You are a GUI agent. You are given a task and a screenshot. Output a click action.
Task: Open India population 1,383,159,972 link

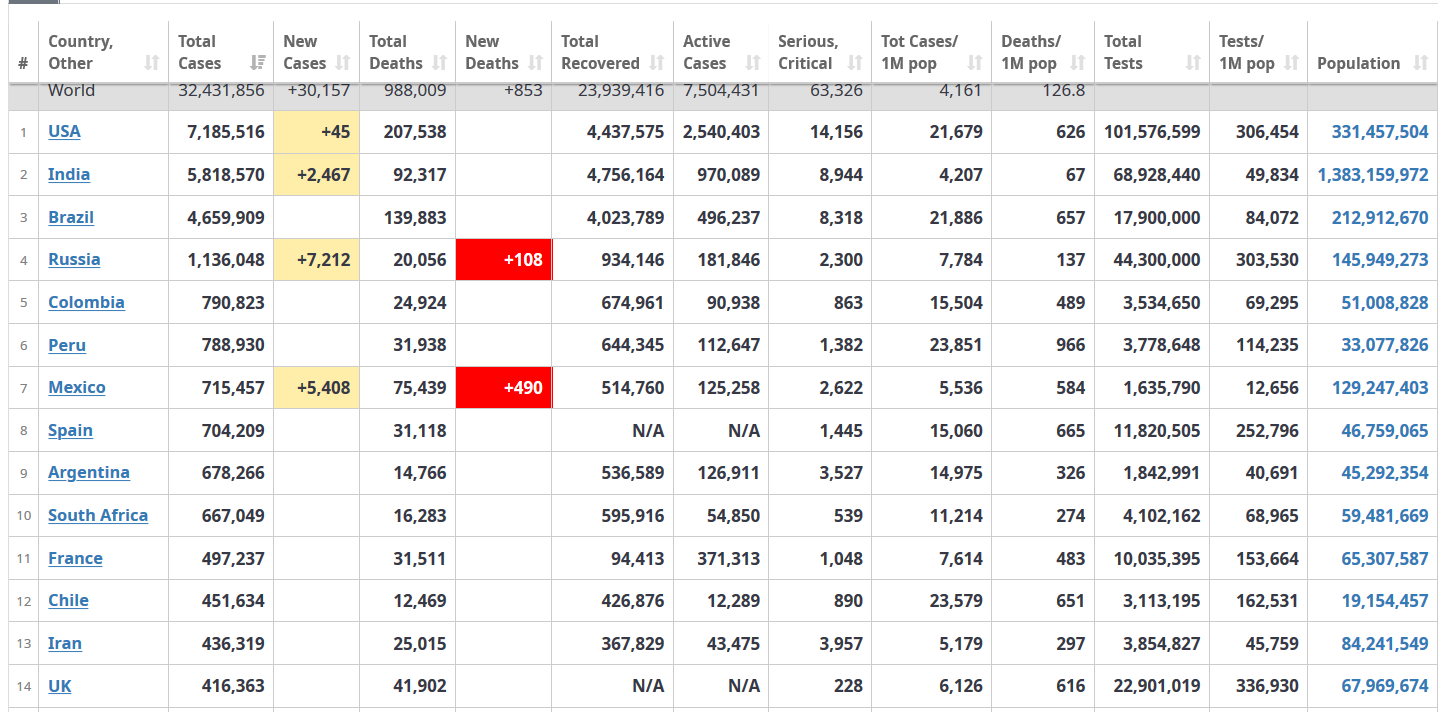pyautogui.click(x=1373, y=175)
